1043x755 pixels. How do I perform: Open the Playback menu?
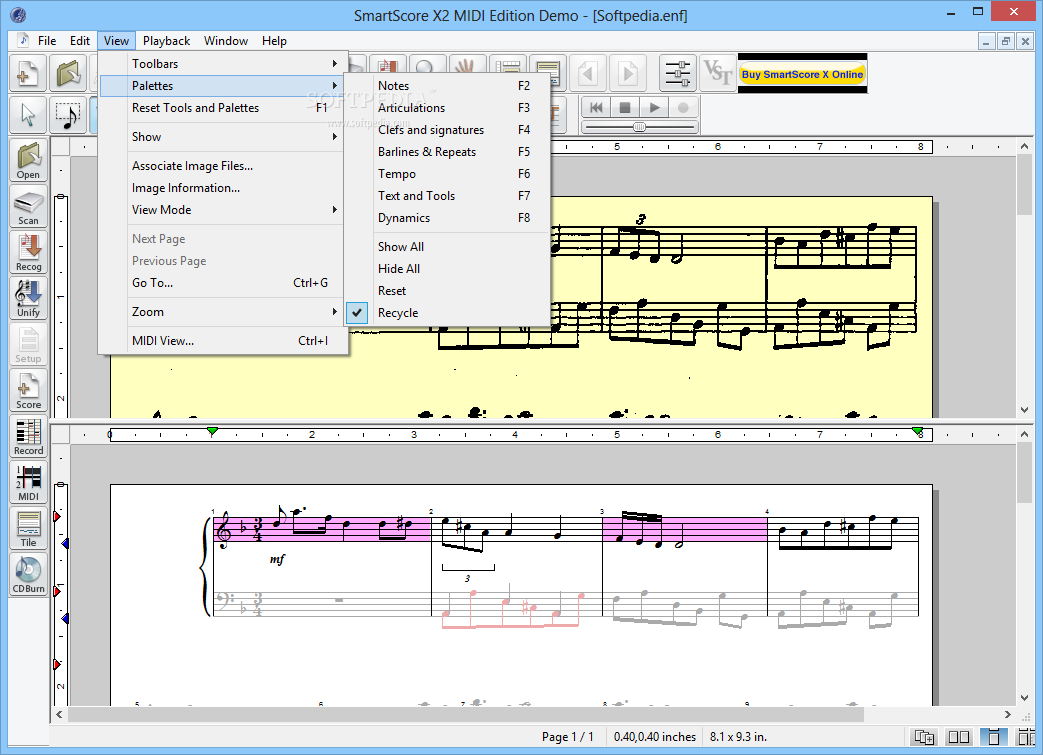[x=166, y=41]
